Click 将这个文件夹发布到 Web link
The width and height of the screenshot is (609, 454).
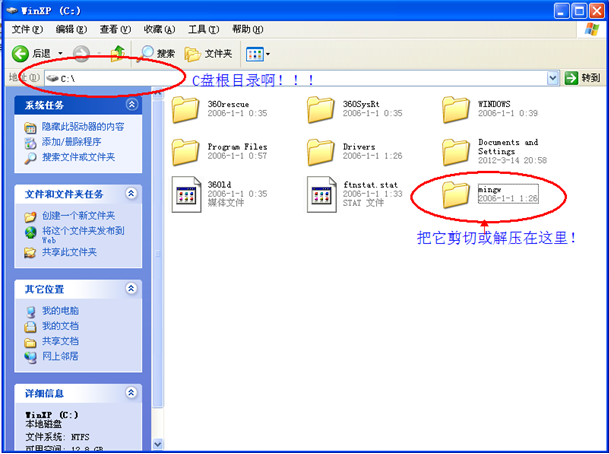tap(83, 234)
